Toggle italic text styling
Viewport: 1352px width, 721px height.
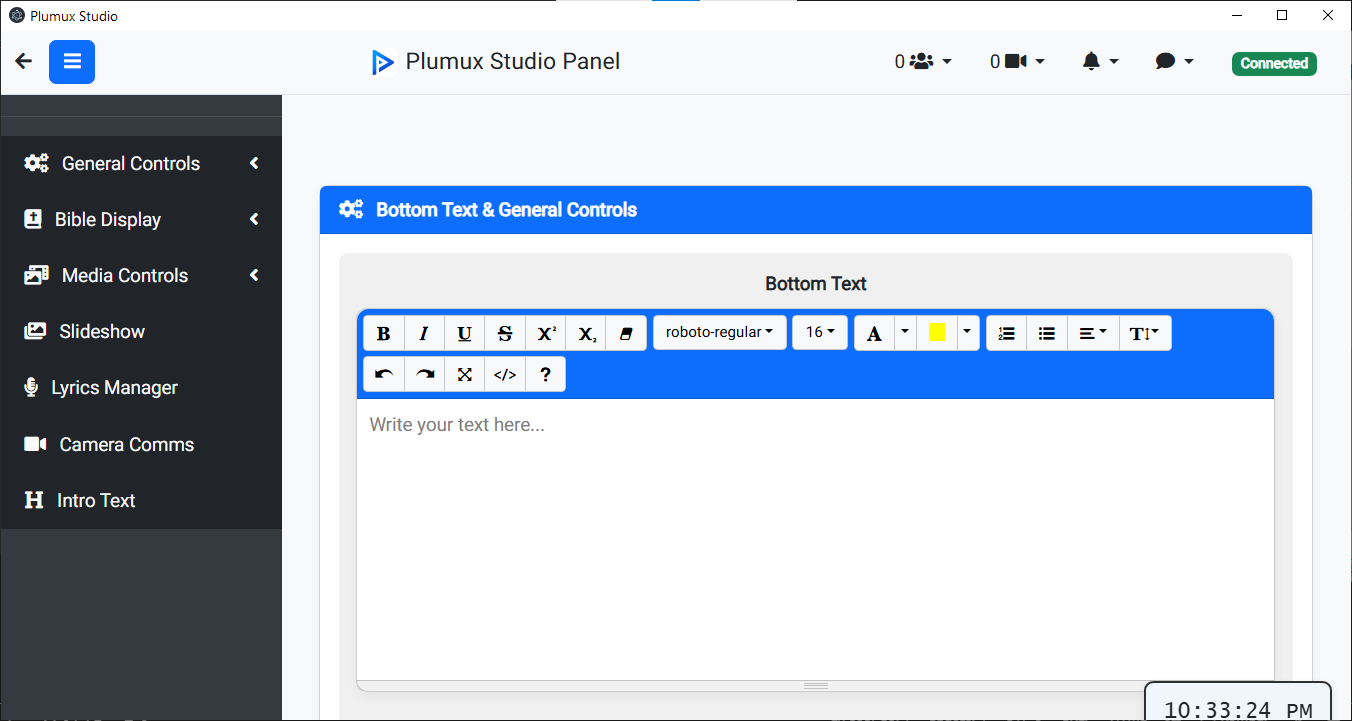[423, 332]
